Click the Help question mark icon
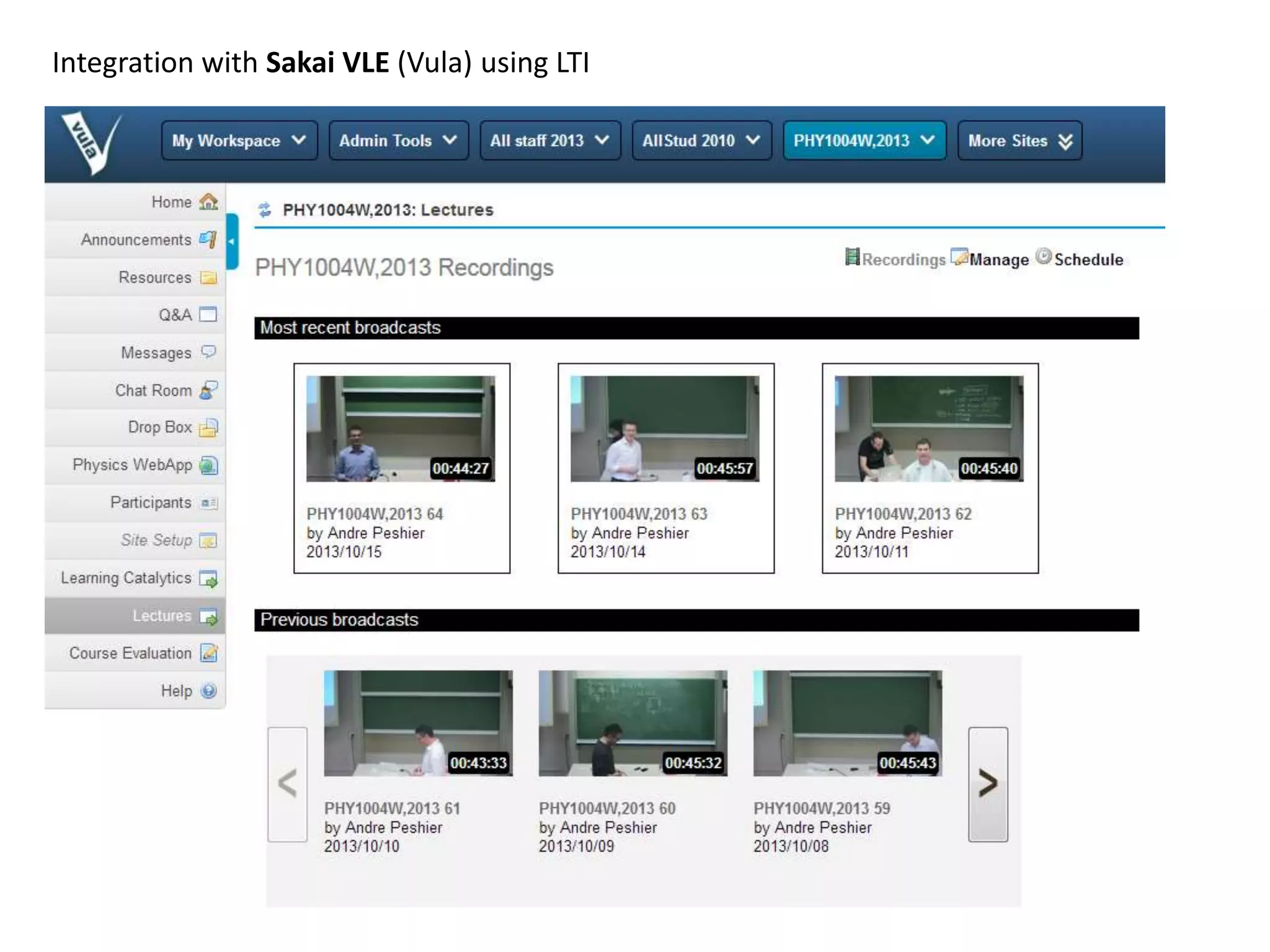 [x=209, y=690]
